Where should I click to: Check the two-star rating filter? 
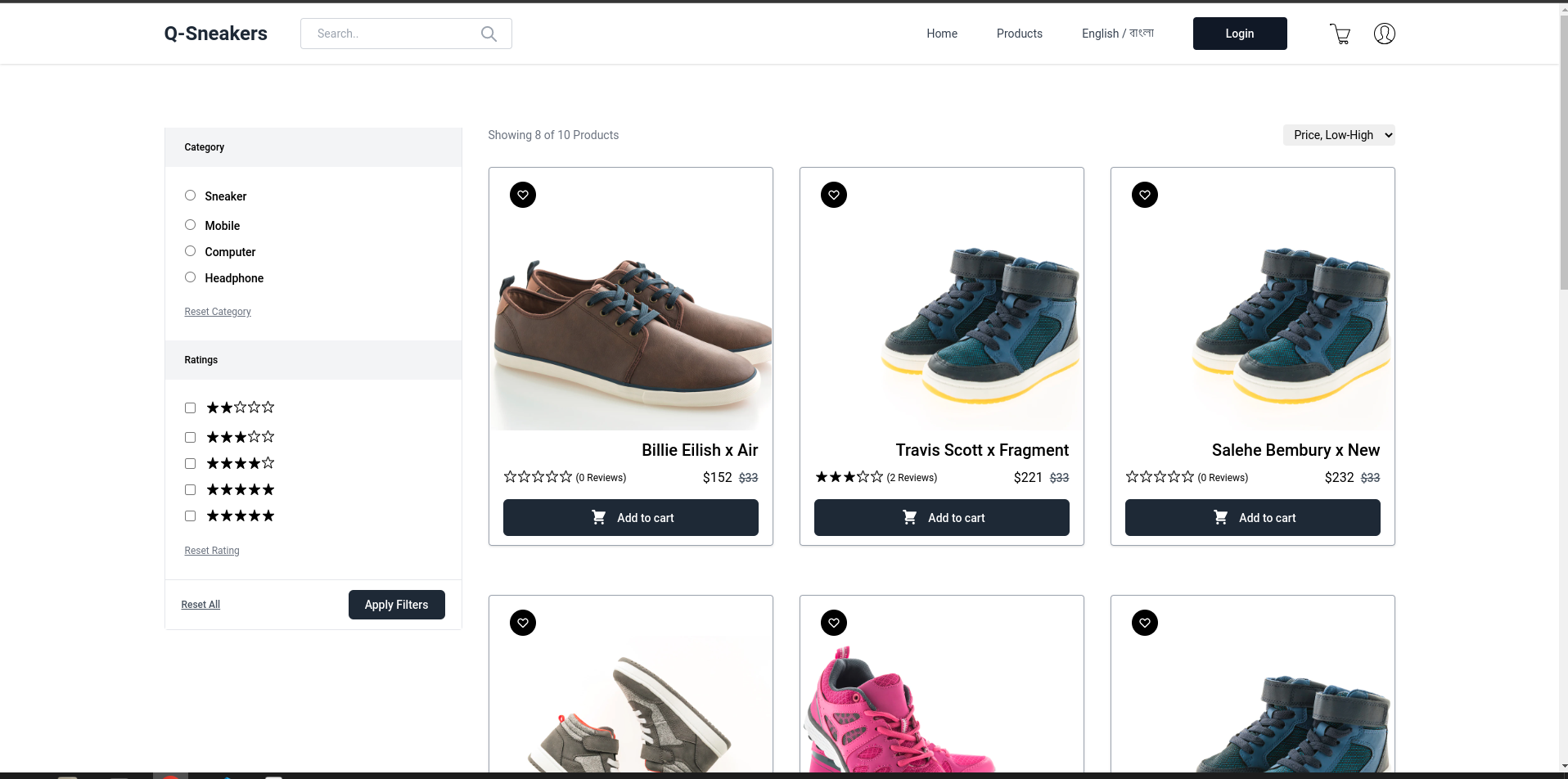tap(190, 408)
